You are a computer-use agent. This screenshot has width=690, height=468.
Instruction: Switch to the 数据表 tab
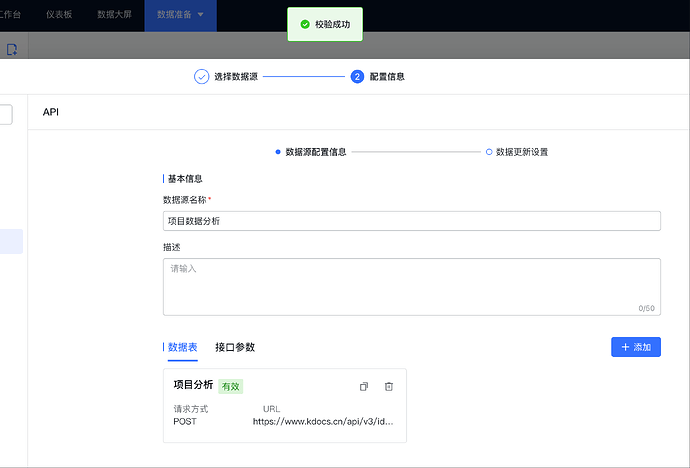pyautogui.click(x=182, y=347)
